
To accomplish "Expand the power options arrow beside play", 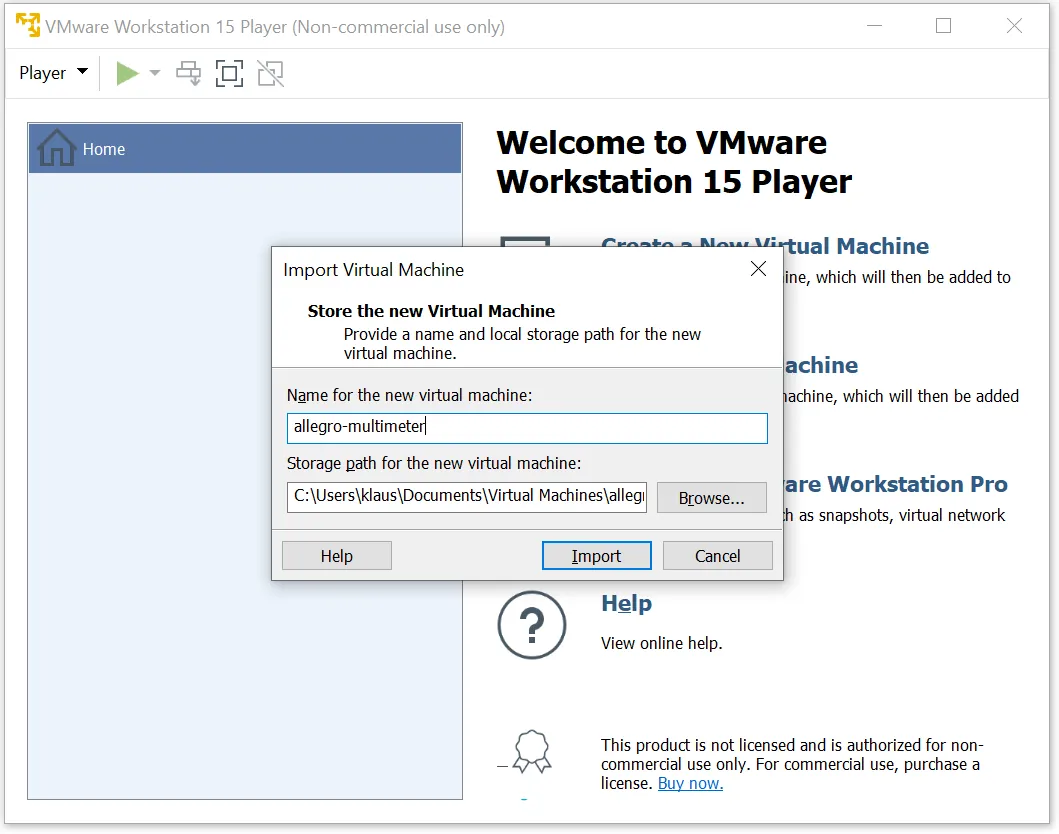I will pos(154,73).
